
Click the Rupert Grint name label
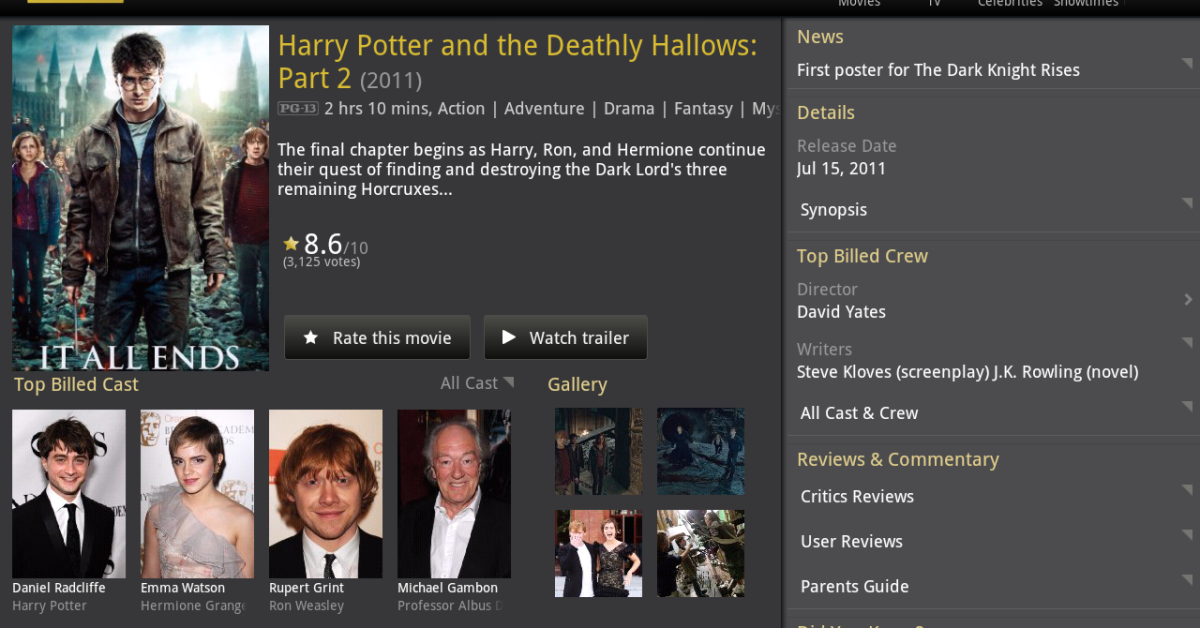click(306, 588)
